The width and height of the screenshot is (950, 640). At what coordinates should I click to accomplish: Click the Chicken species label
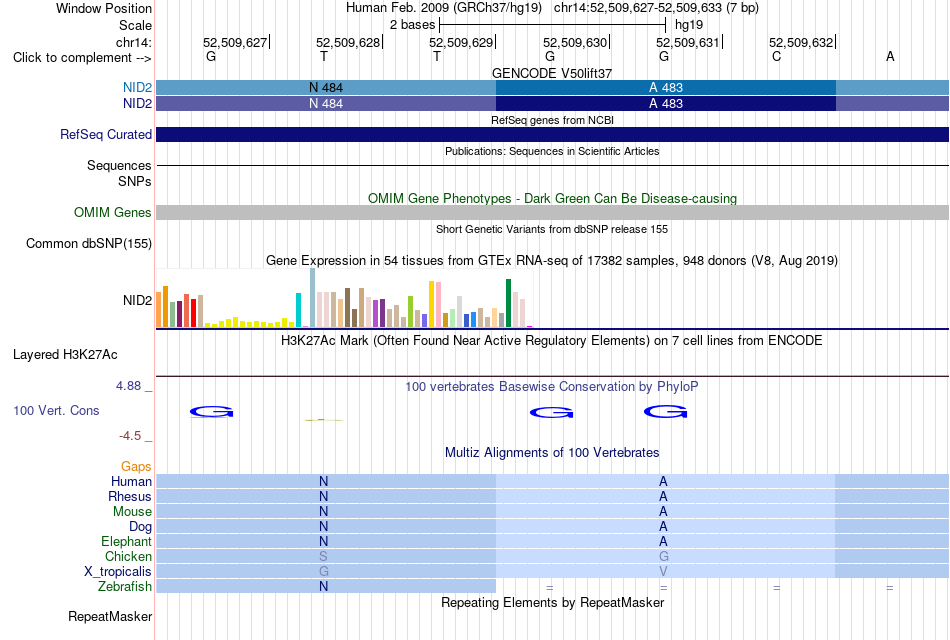[128, 556]
